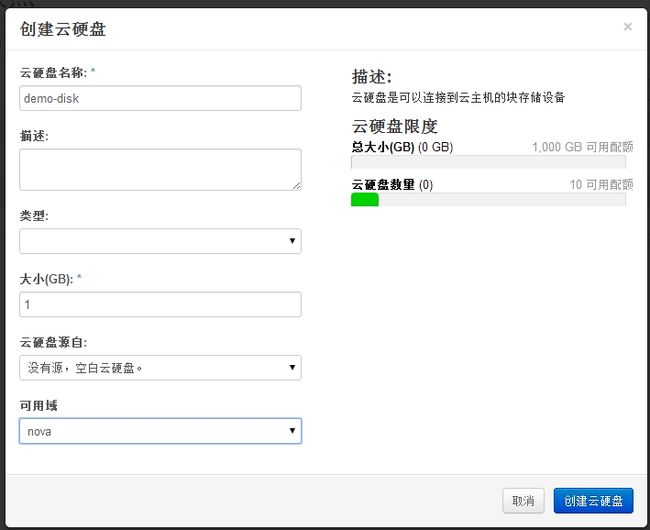650x530 pixels.
Task: Click the 取消 button
Action: coord(523,501)
